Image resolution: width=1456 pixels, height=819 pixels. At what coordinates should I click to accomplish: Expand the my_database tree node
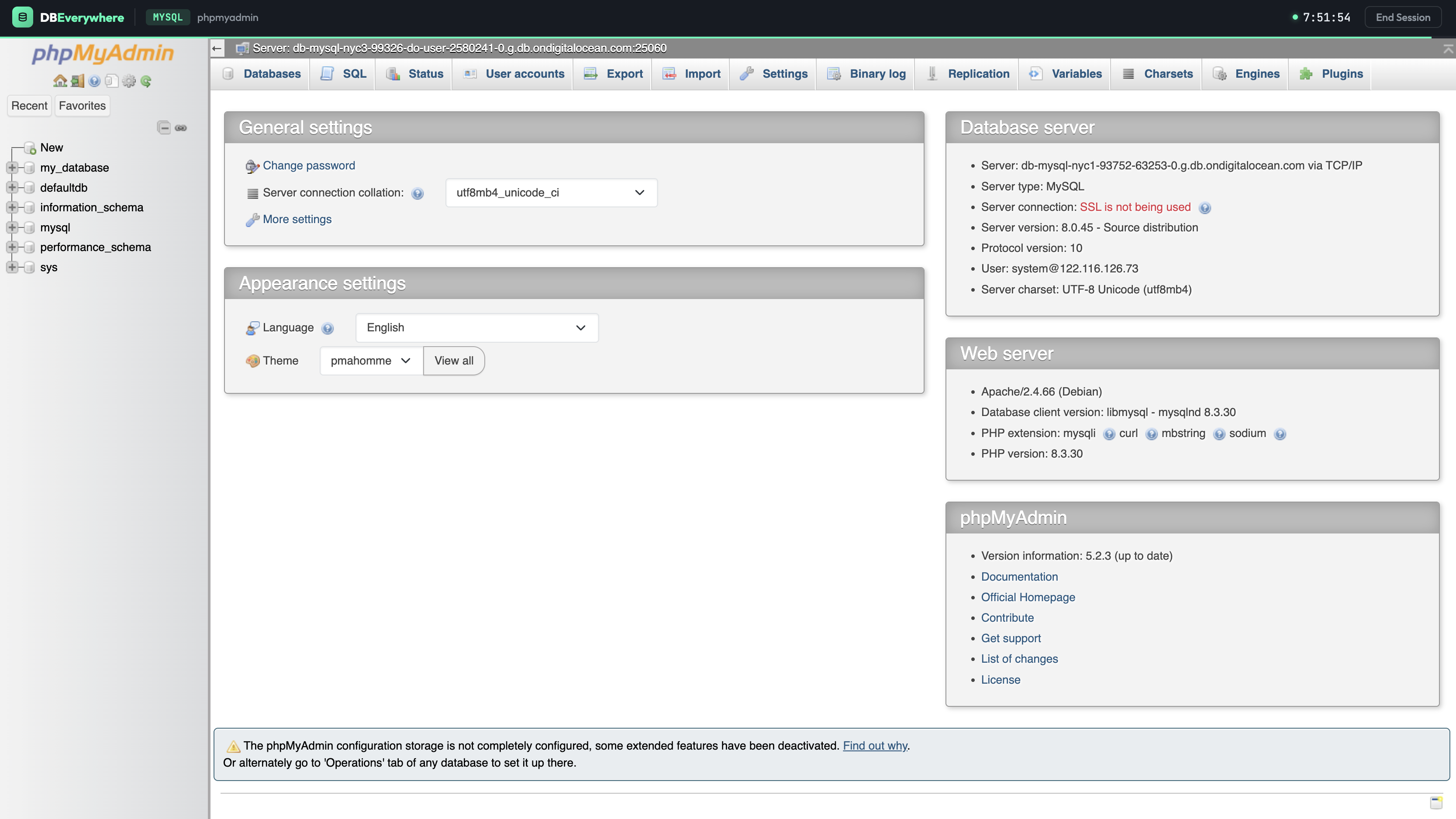pos(12,167)
